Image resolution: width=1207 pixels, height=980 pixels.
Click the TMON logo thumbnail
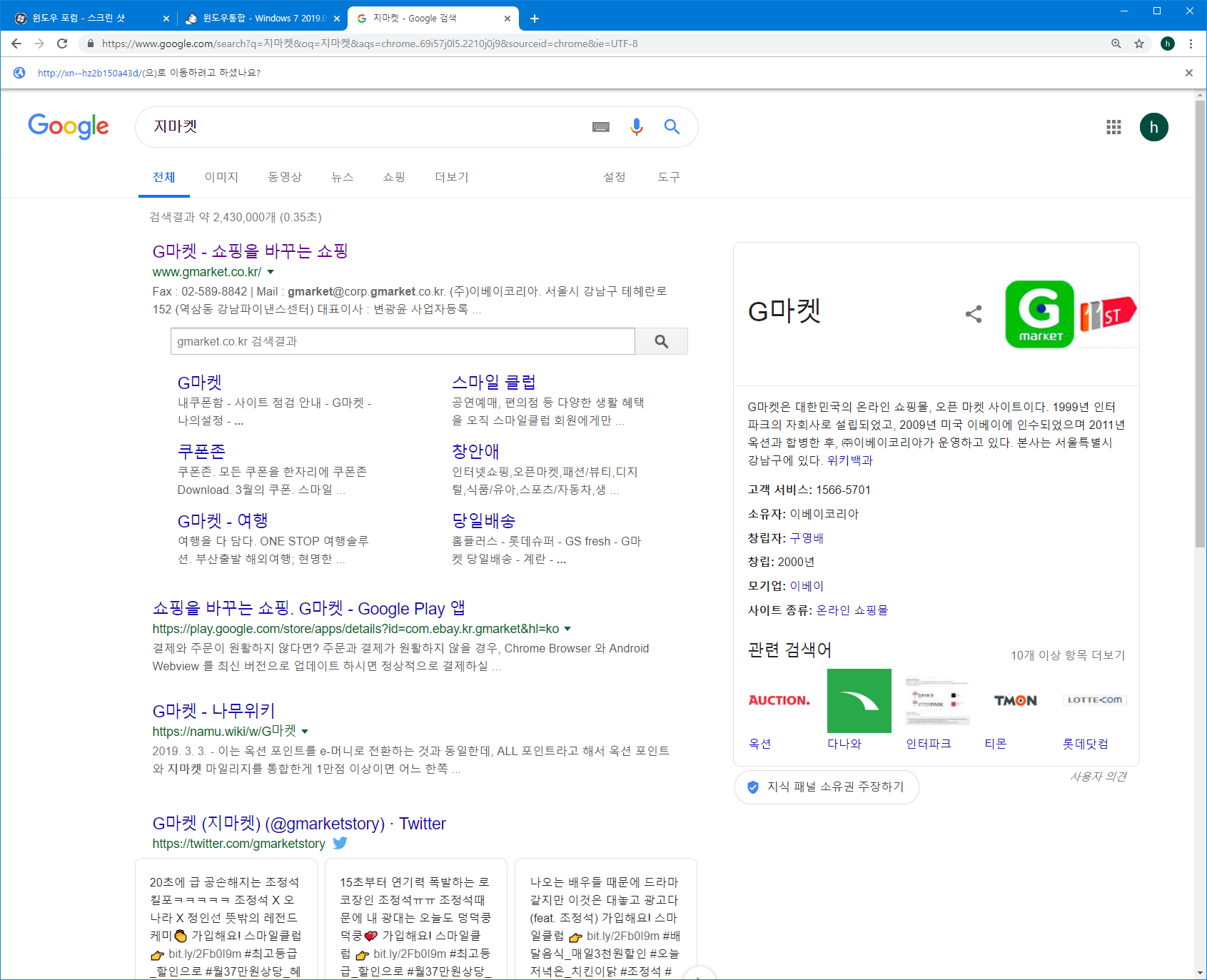[x=1016, y=701]
